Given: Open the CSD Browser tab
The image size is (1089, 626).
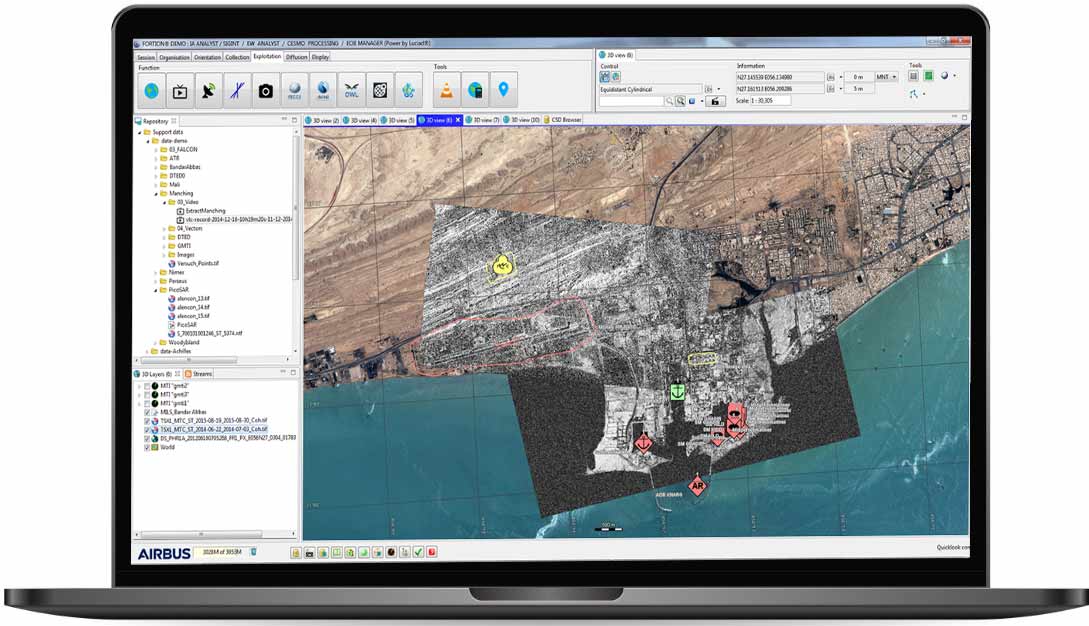Looking at the screenshot, I should [x=565, y=120].
